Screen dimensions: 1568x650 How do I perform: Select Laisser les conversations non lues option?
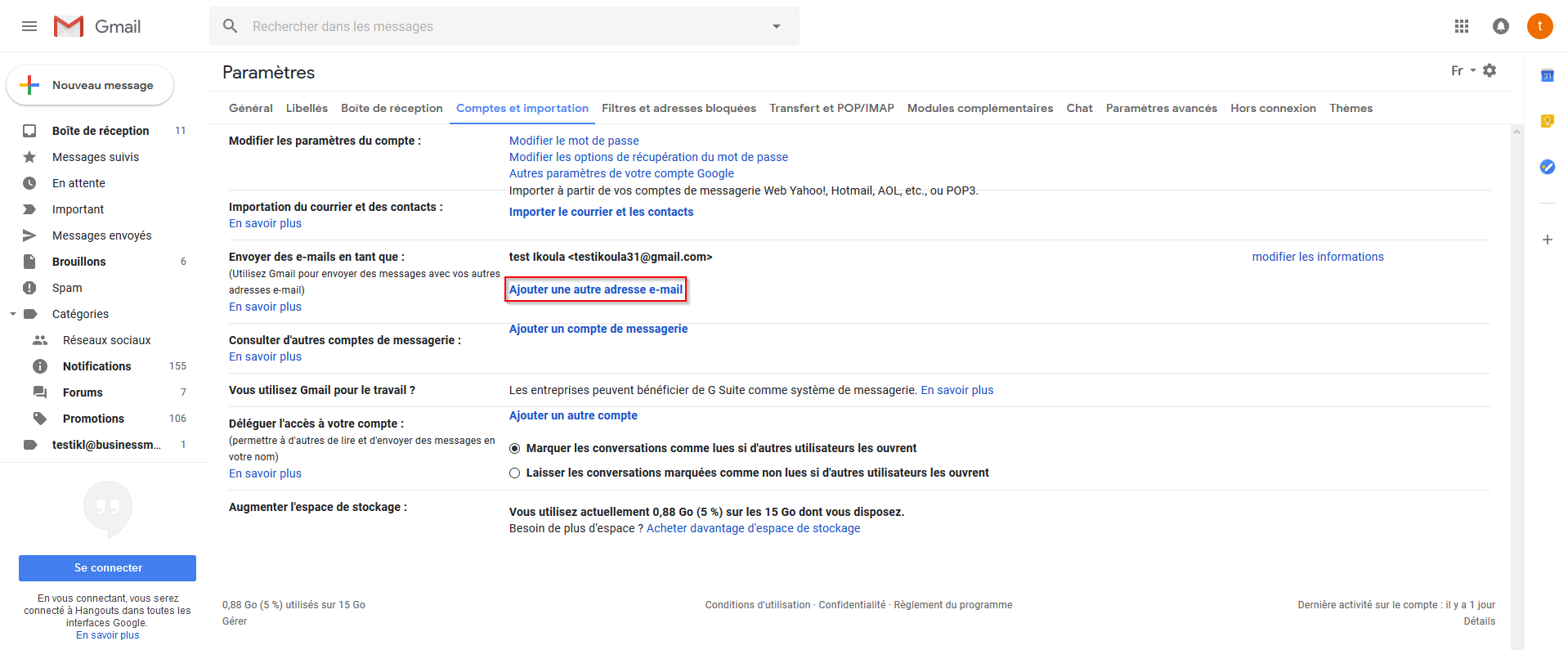coord(514,473)
